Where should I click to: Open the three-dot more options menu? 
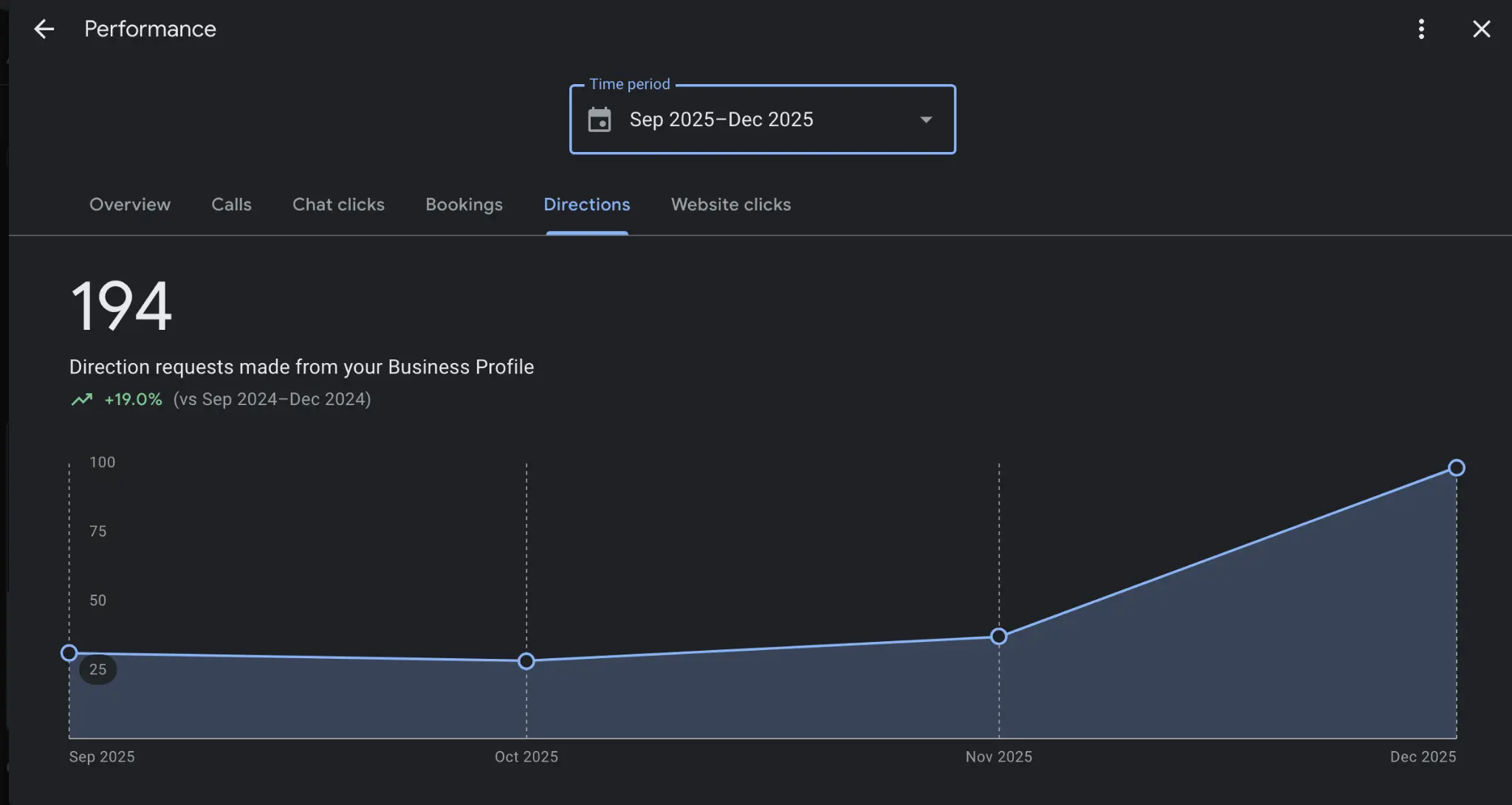(x=1421, y=30)
